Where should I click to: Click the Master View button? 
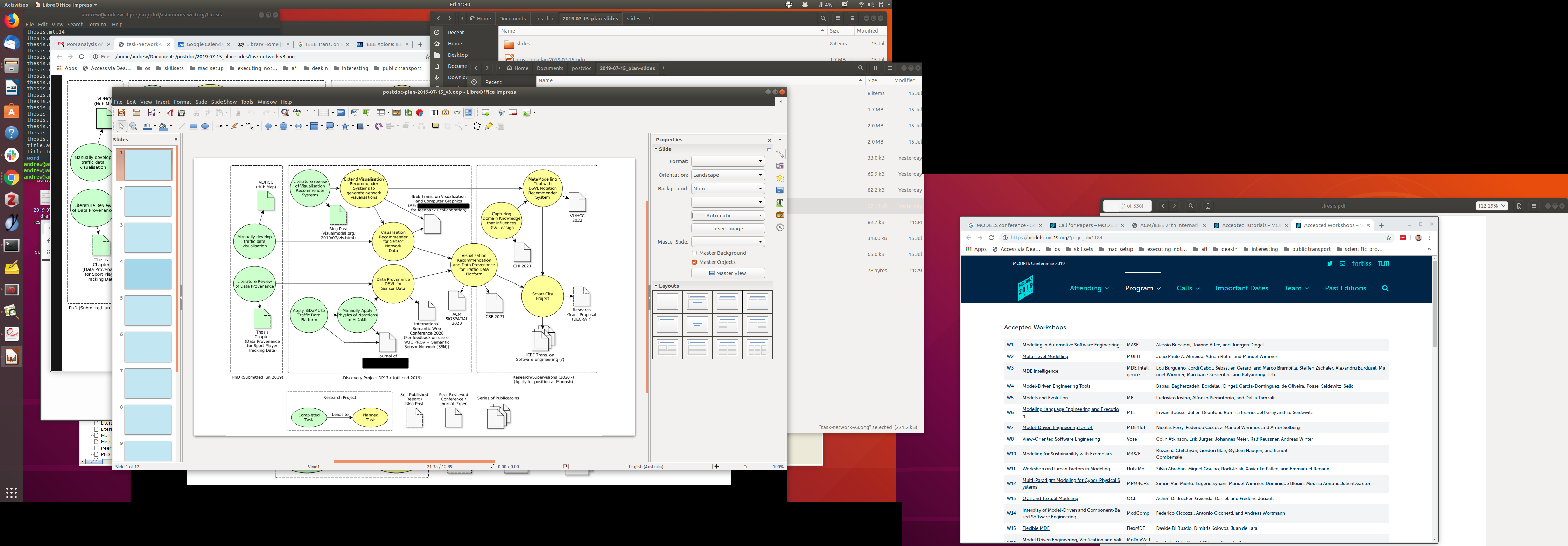(728, 273)
